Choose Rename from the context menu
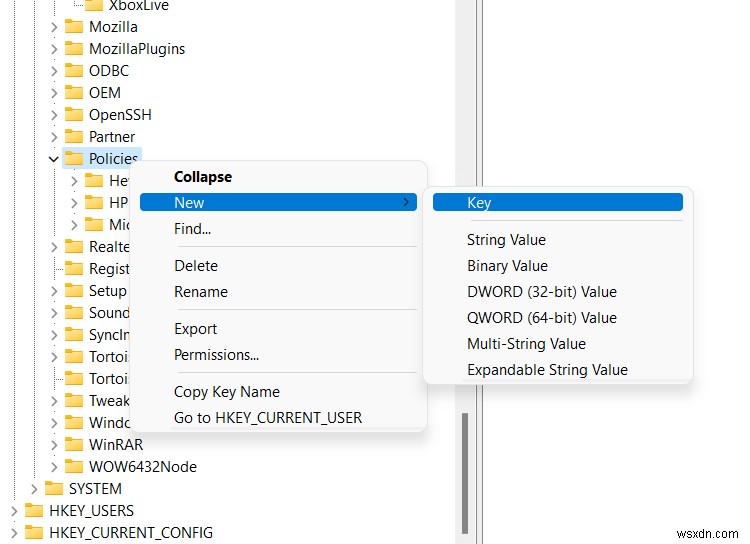 pos(278,291)
